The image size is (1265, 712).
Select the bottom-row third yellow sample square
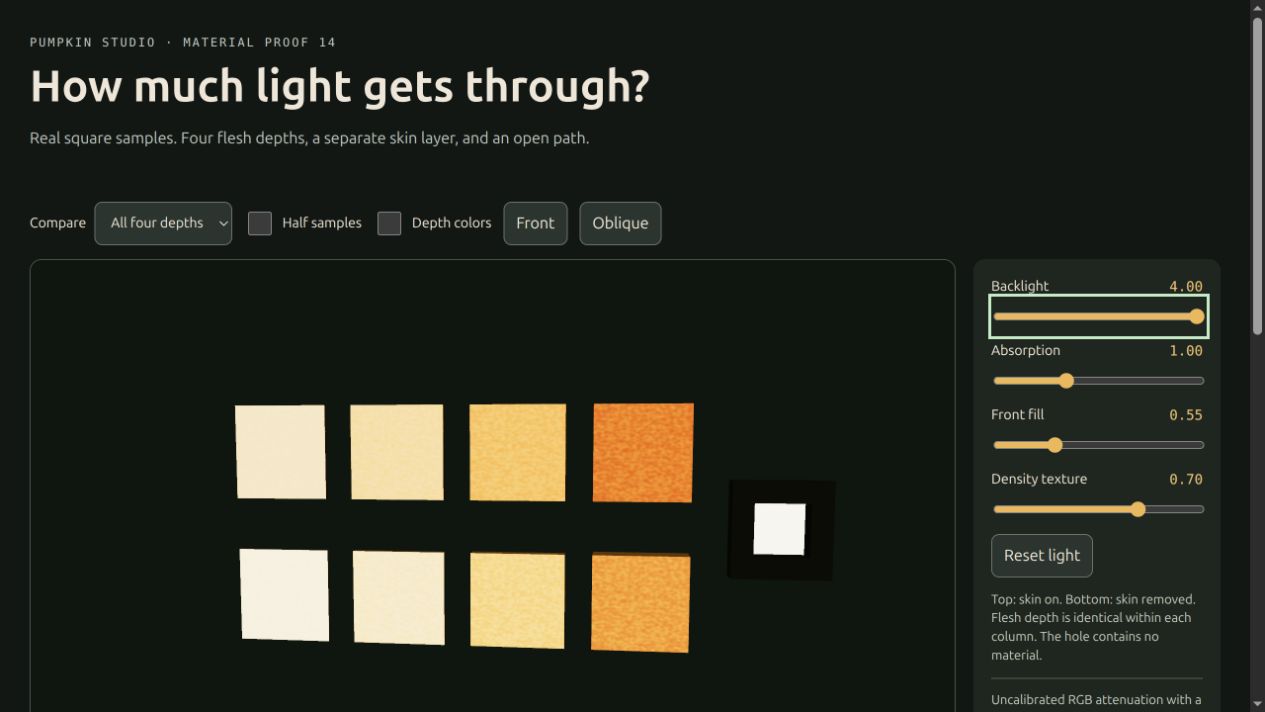click(517, 600)
